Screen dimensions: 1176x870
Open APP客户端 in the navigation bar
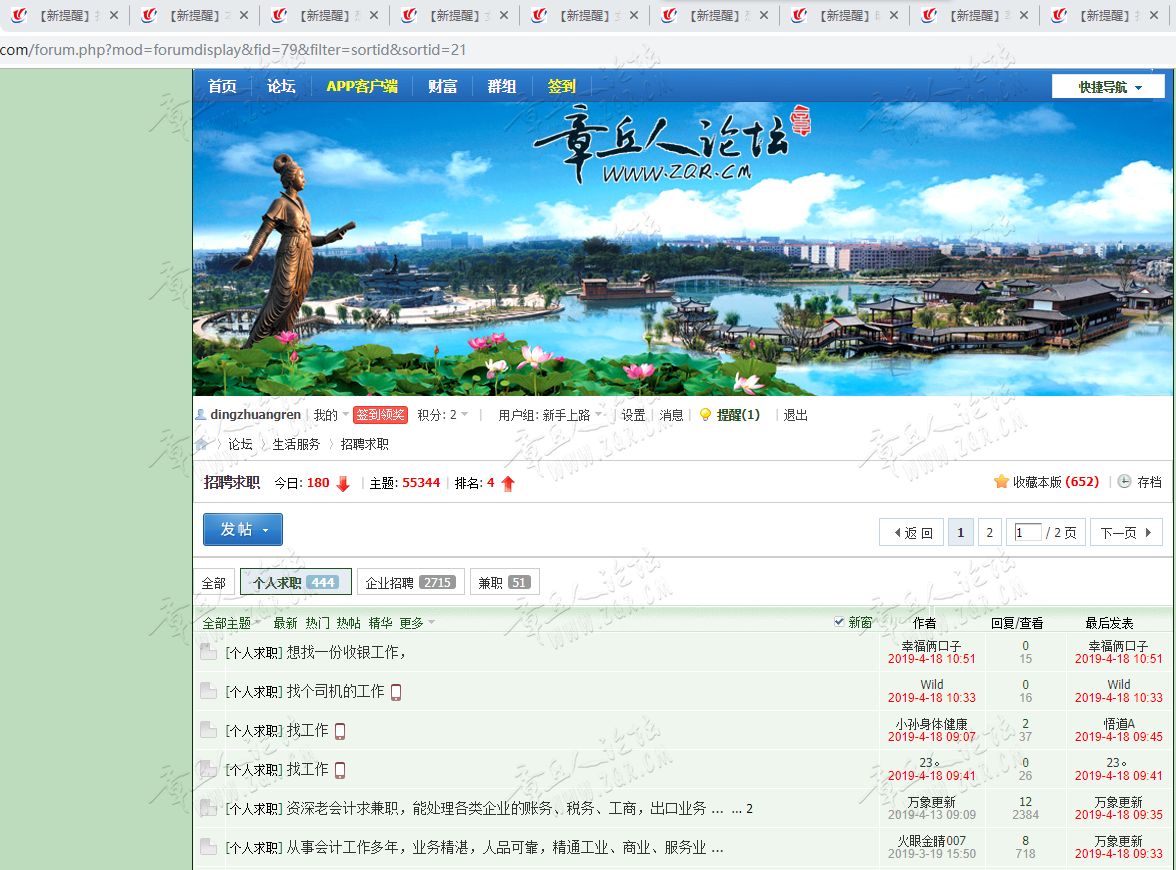[362, 86]
